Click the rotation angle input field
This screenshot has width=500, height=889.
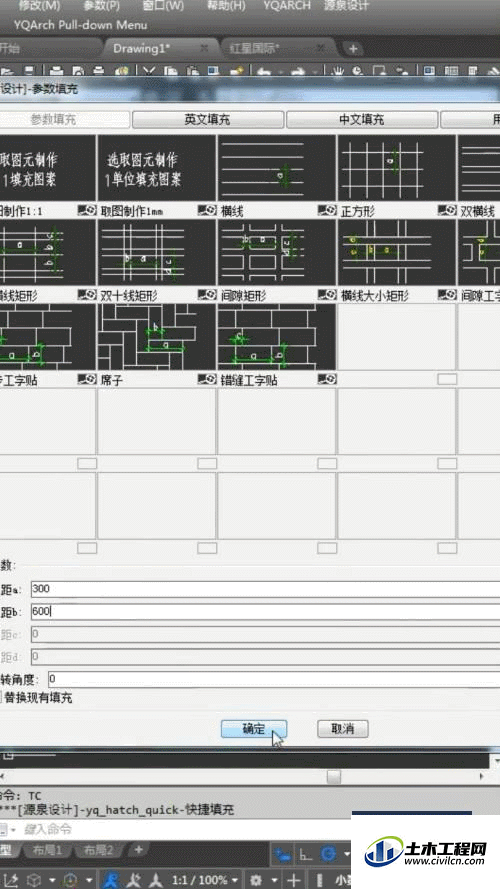274,679
